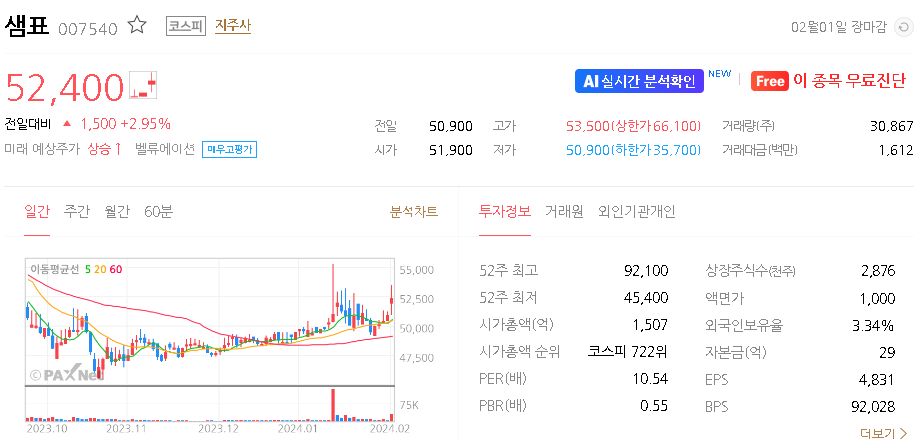This screenshot has height=448, width=914.
Task: Open AI 실시간 분석확인 button
Action: coord(639,81)
